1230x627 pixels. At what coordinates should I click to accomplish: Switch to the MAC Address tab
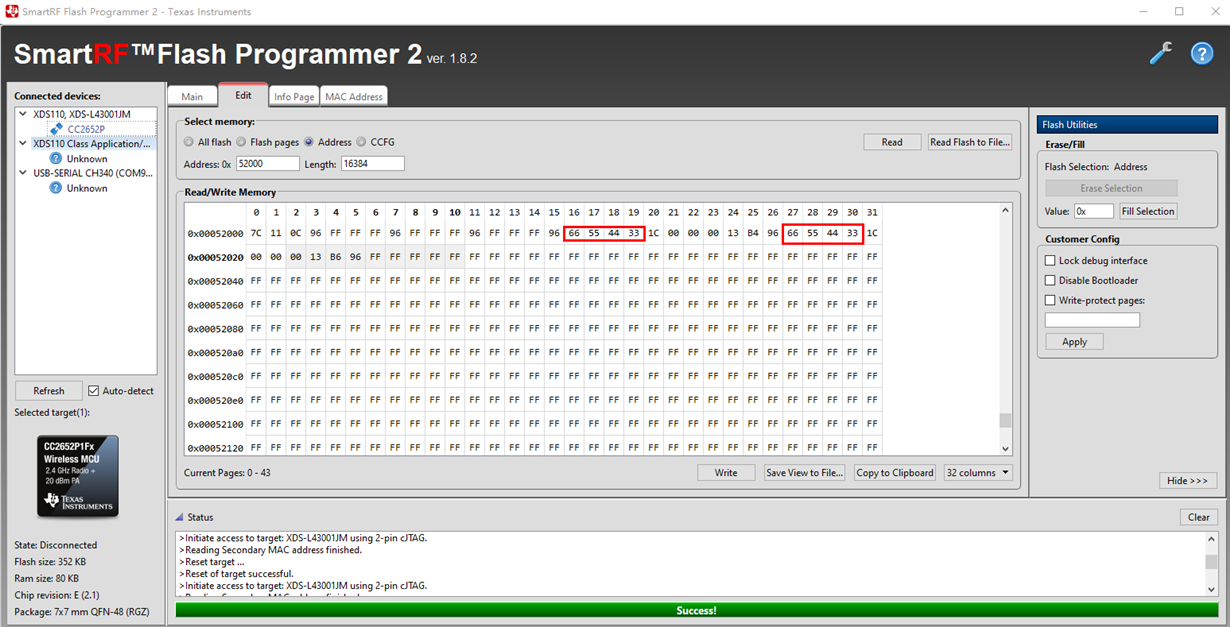point(354,96)
